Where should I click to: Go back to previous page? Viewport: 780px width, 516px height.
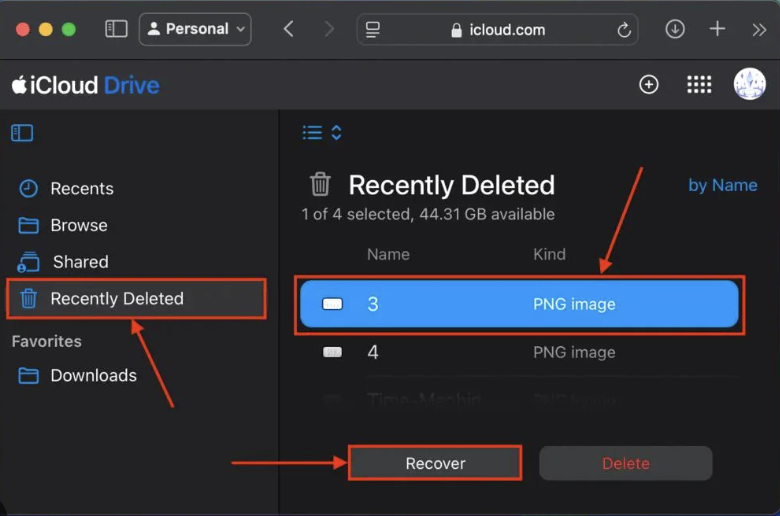289,29
